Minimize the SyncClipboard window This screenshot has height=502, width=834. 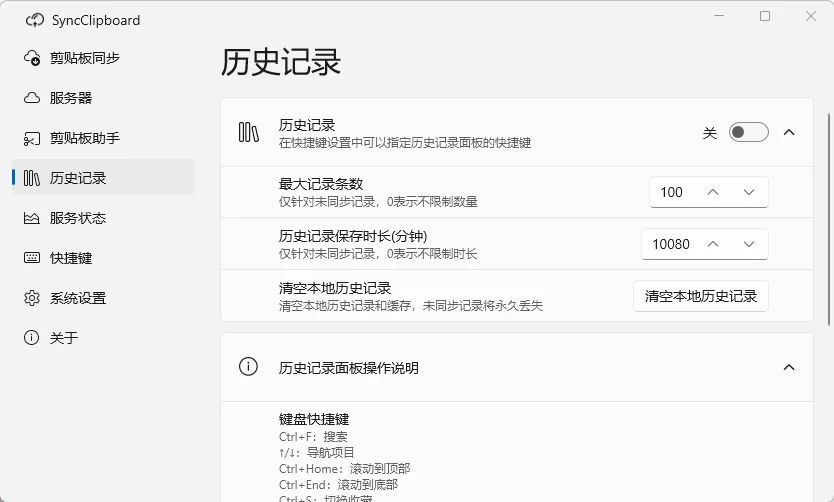tap(719, 16)
